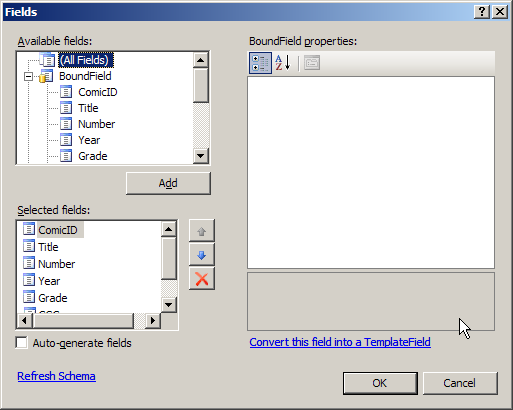Image resolution: width=513 pixels, height=410 pixels.
Task: Click the empty BoundField properties grid
Action: point(371,172)
